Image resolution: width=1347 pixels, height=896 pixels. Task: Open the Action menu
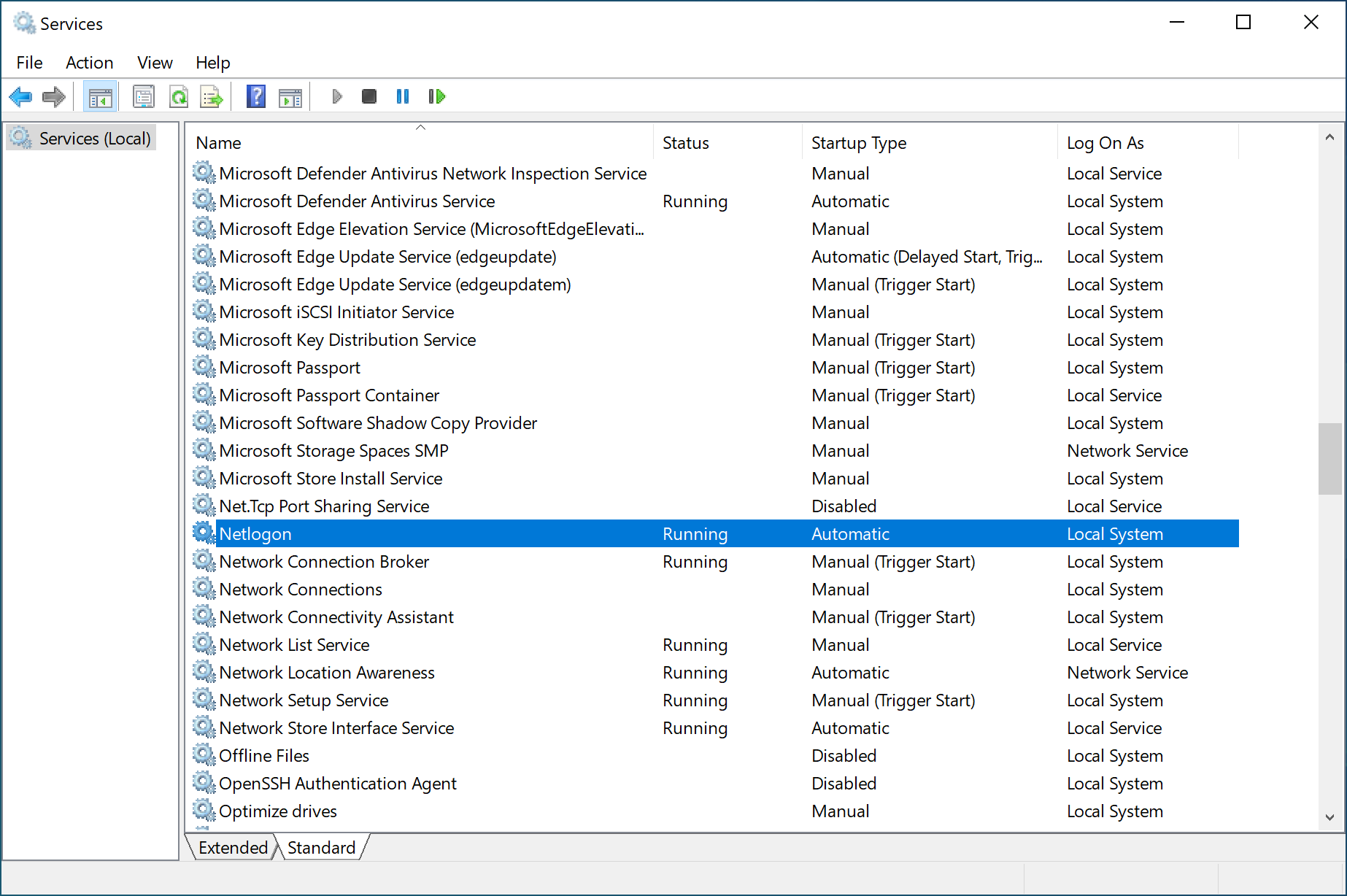click(x=89, y=63)
